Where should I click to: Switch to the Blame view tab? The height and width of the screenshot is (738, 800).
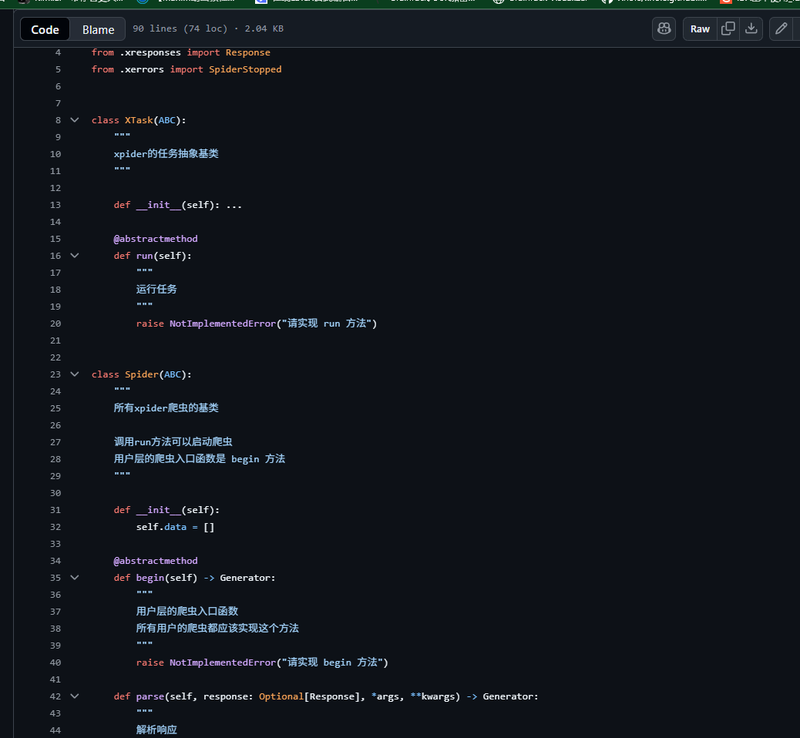(x=98, y=30)
